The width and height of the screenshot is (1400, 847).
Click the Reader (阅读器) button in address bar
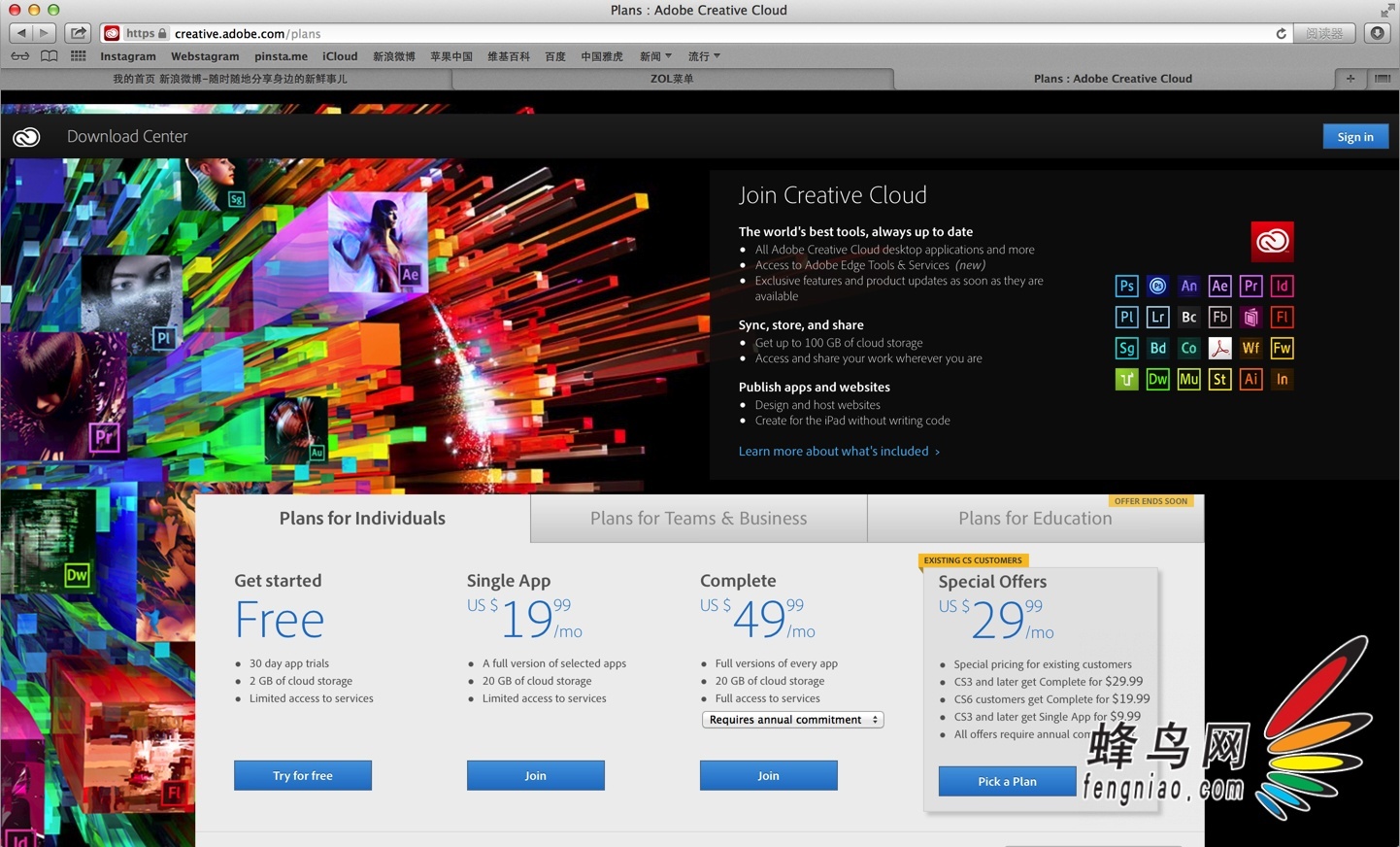1324,33
